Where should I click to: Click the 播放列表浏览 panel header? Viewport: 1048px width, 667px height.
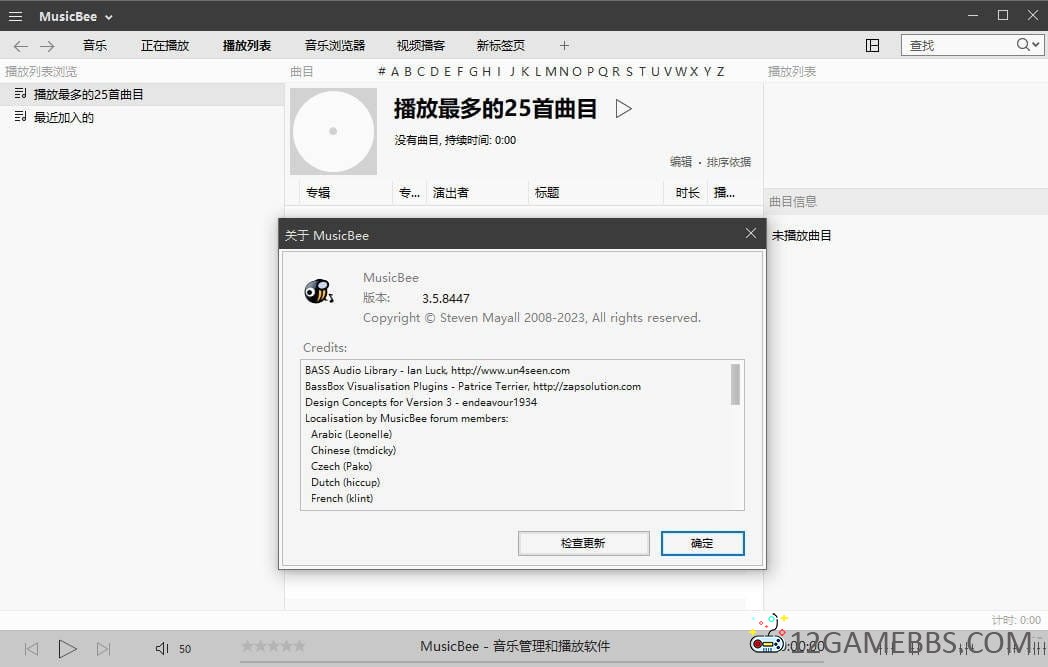pos(41,72)
